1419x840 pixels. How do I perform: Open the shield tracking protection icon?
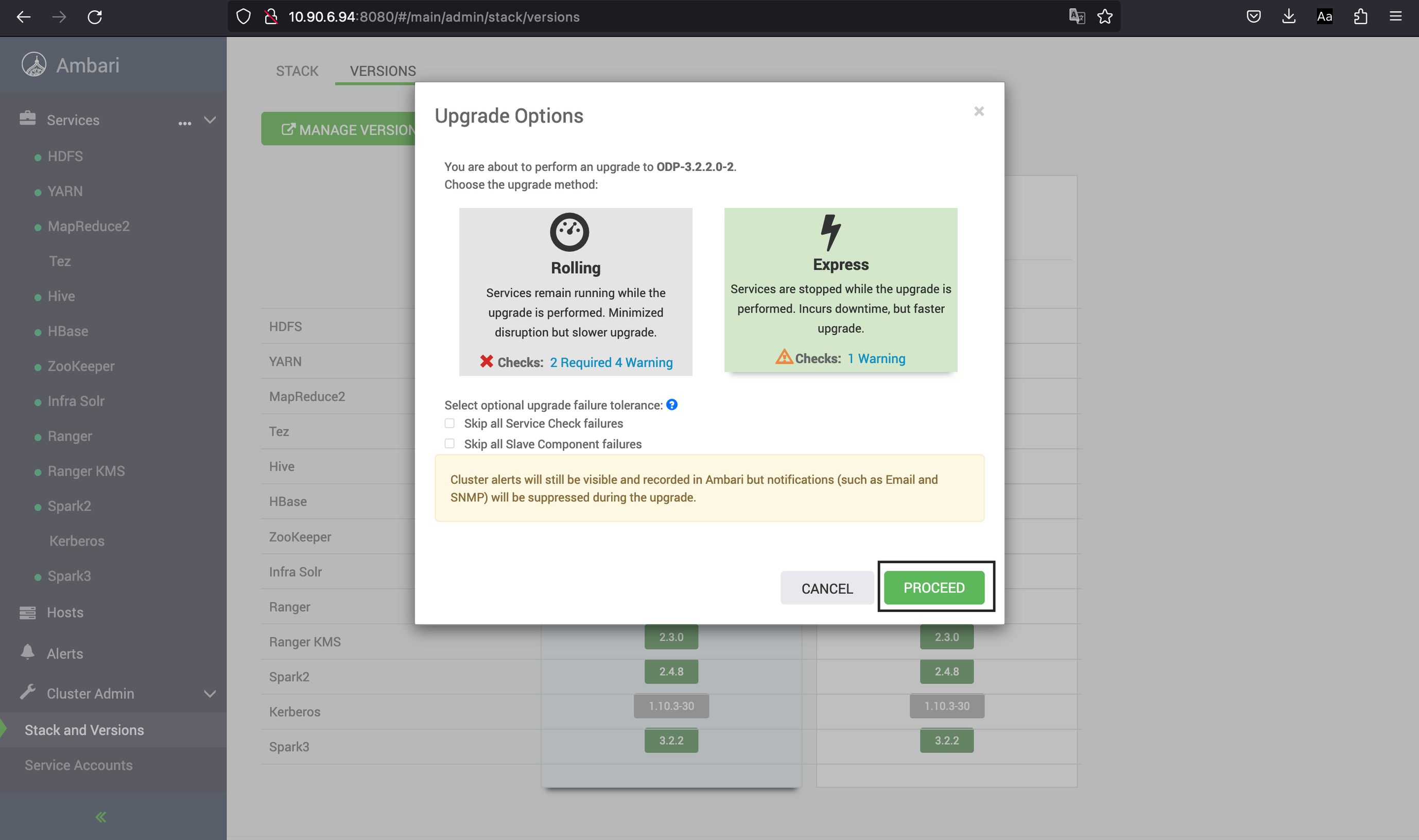(244, 17)
